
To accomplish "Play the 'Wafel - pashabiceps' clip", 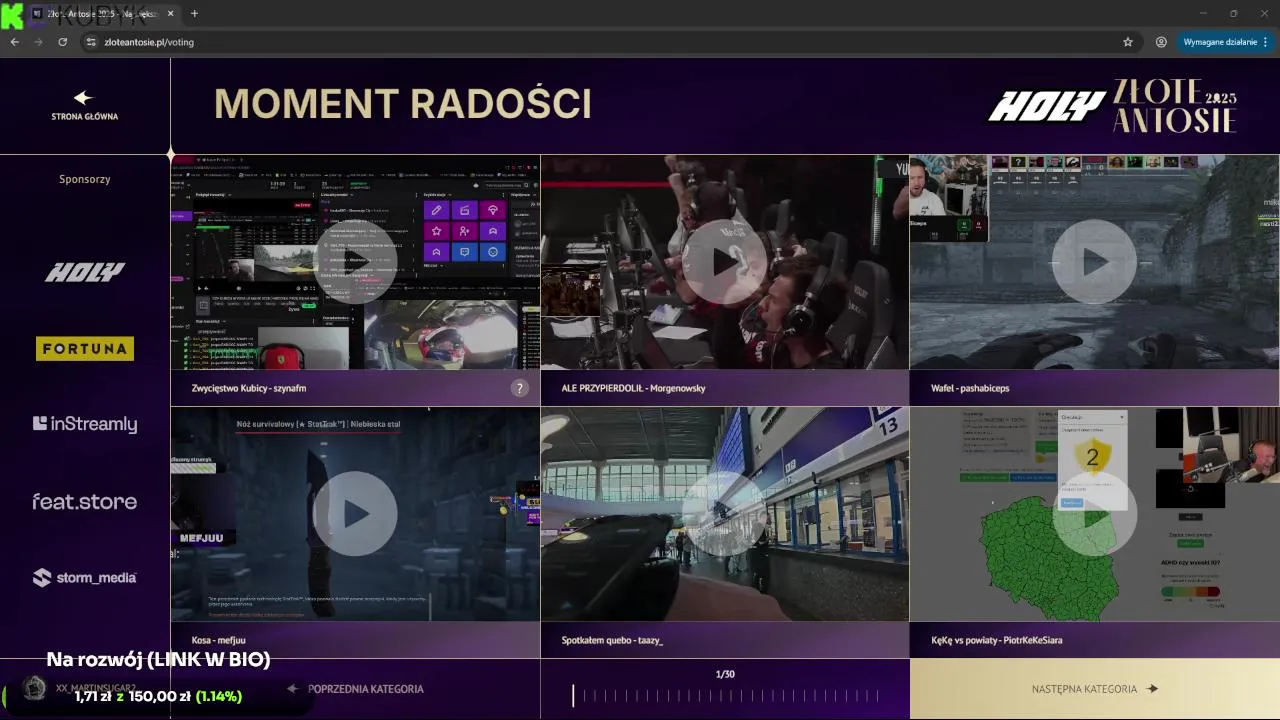I will [1094, 262].
